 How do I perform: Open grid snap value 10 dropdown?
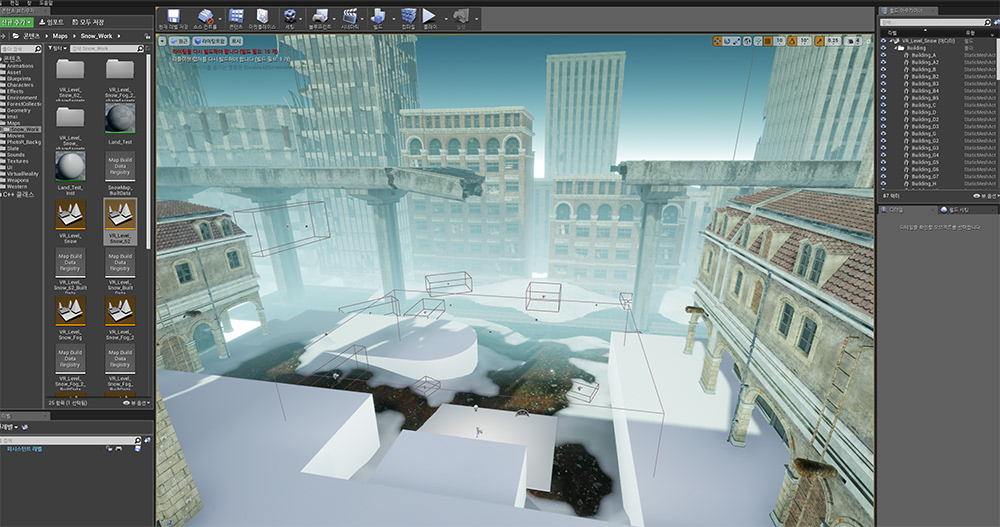click(779, 41)
